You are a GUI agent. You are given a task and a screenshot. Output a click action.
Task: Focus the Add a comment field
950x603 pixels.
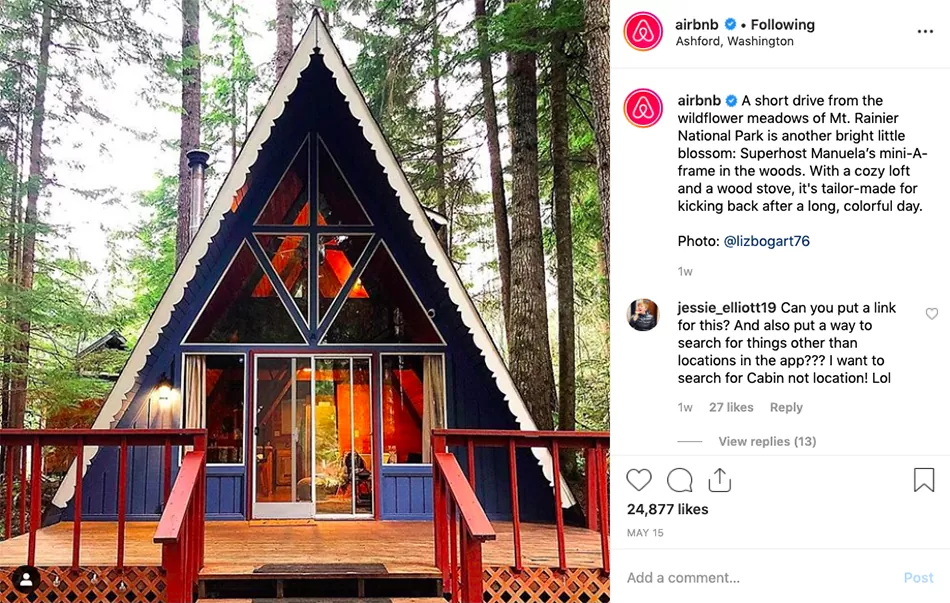[x=757, y=578]
